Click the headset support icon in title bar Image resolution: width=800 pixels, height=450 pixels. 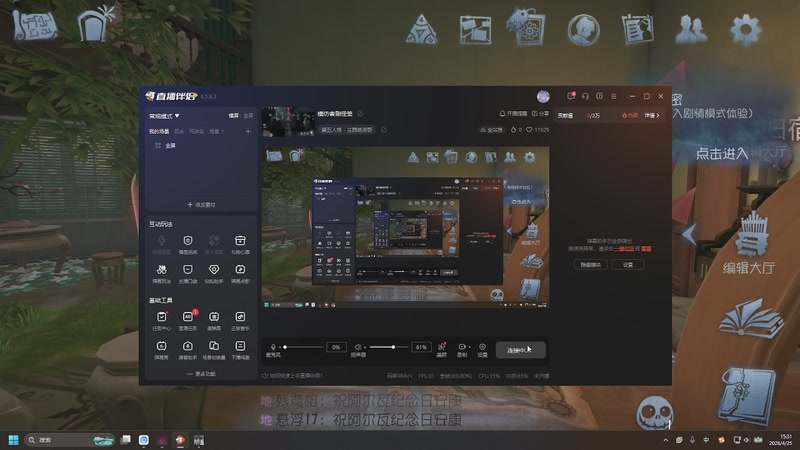tap(585, 96)
